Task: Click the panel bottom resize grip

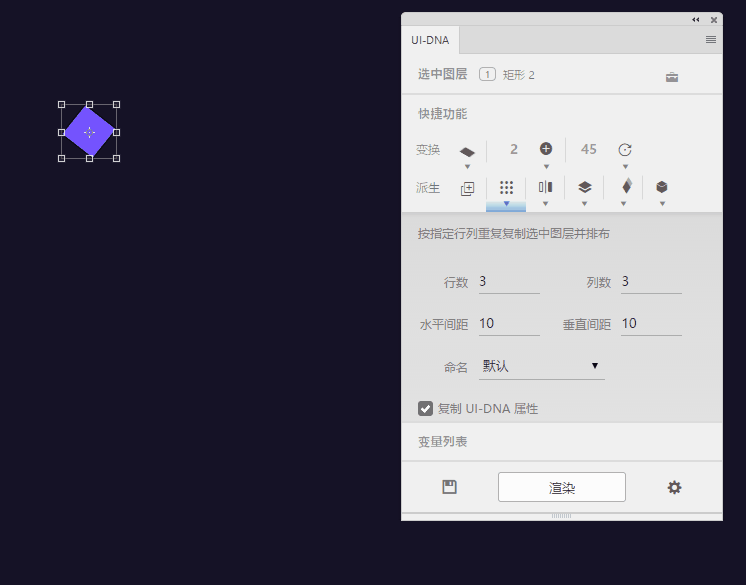Action: 561,516
